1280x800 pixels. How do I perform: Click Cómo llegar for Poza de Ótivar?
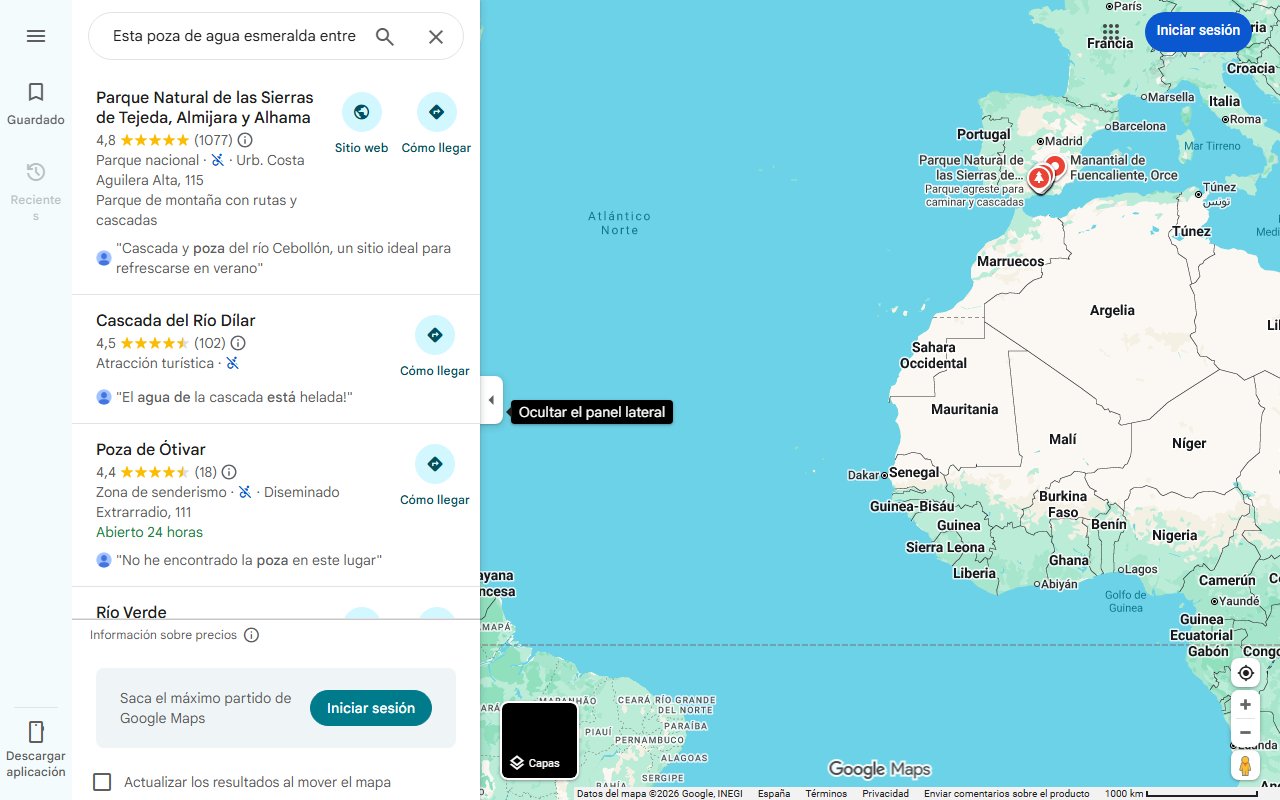click(x=434, y=464)
